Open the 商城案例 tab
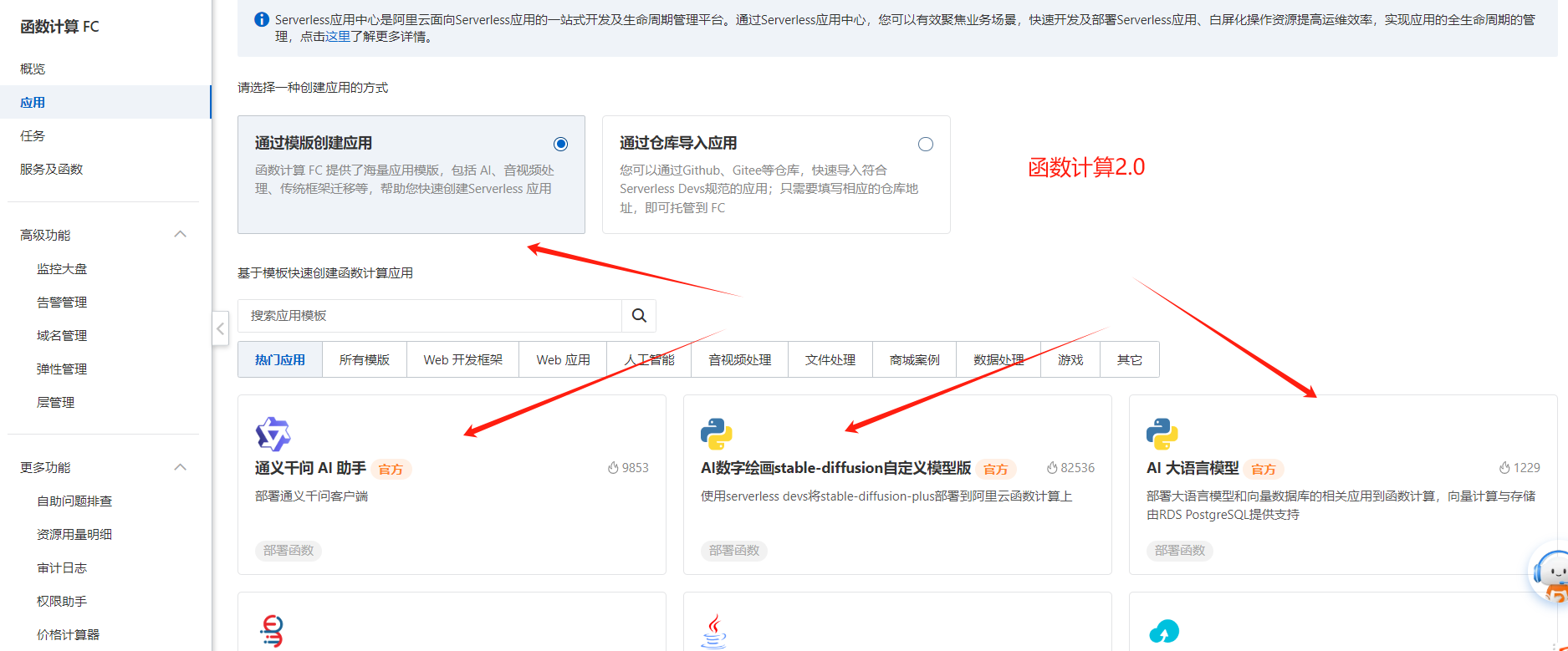Image resolution: width=1568 pixels, height=651 pixels. click(x=915, y=359)
